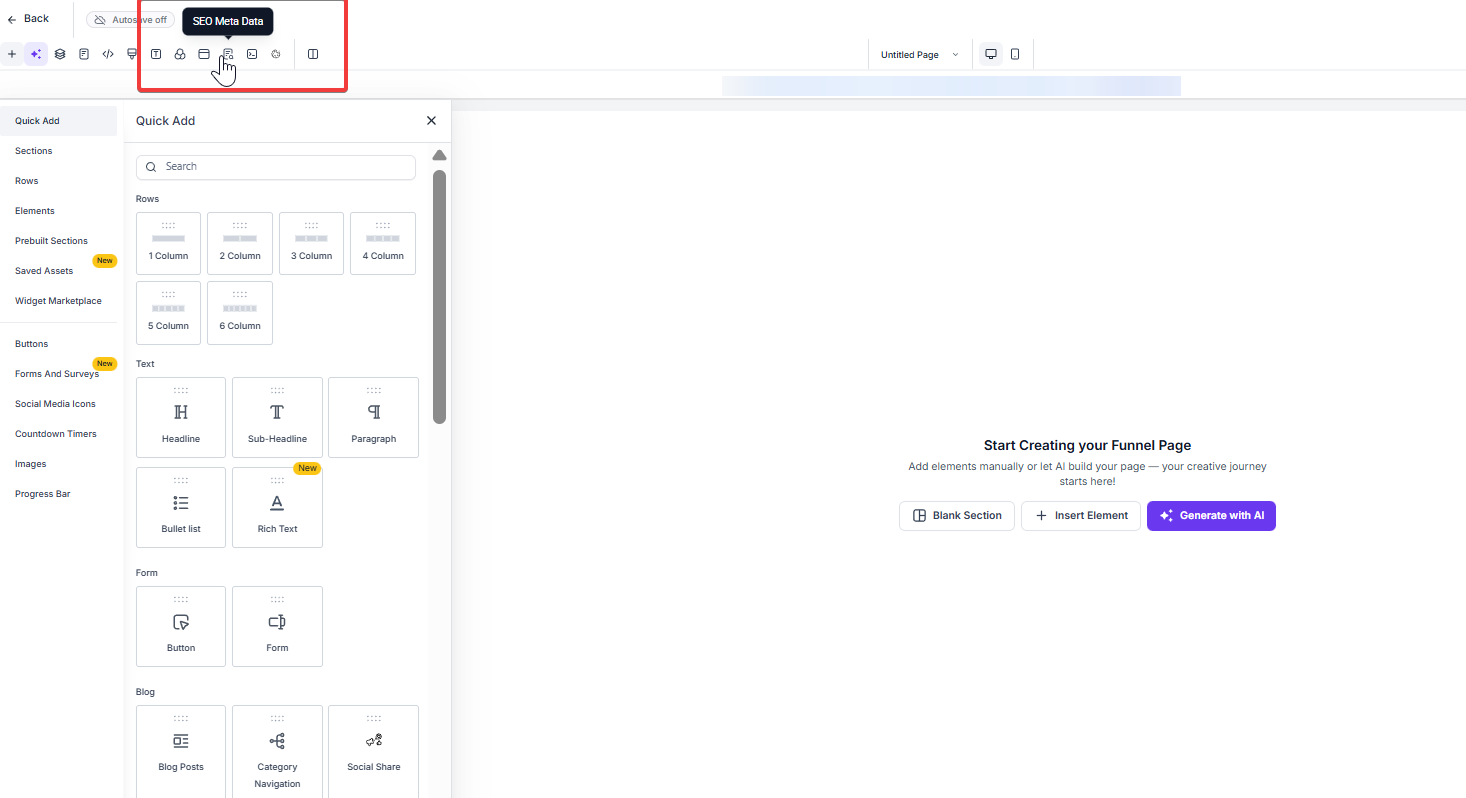Viewport: 1466px width, 798px height.
Task: Click the plus add-element icon in the toolbar
Action: pos(12,54)
